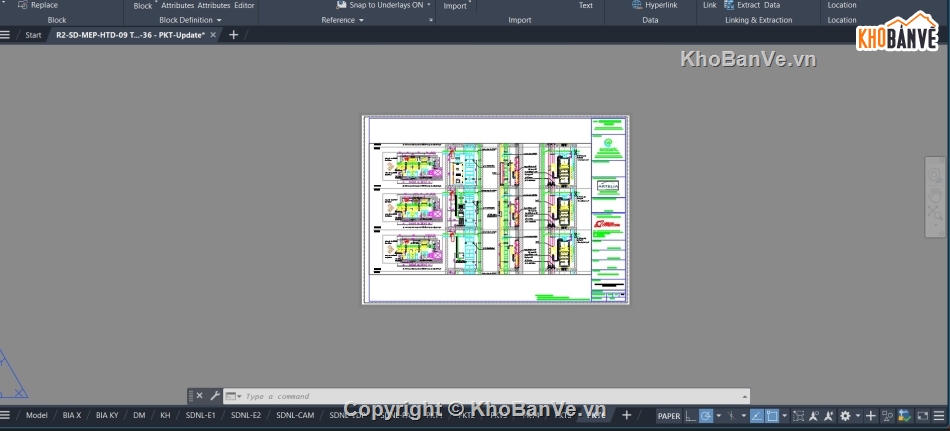950x431 pixels.
Task: Open Reference panel dialog launcher arrow
Action: click(431, 21)
